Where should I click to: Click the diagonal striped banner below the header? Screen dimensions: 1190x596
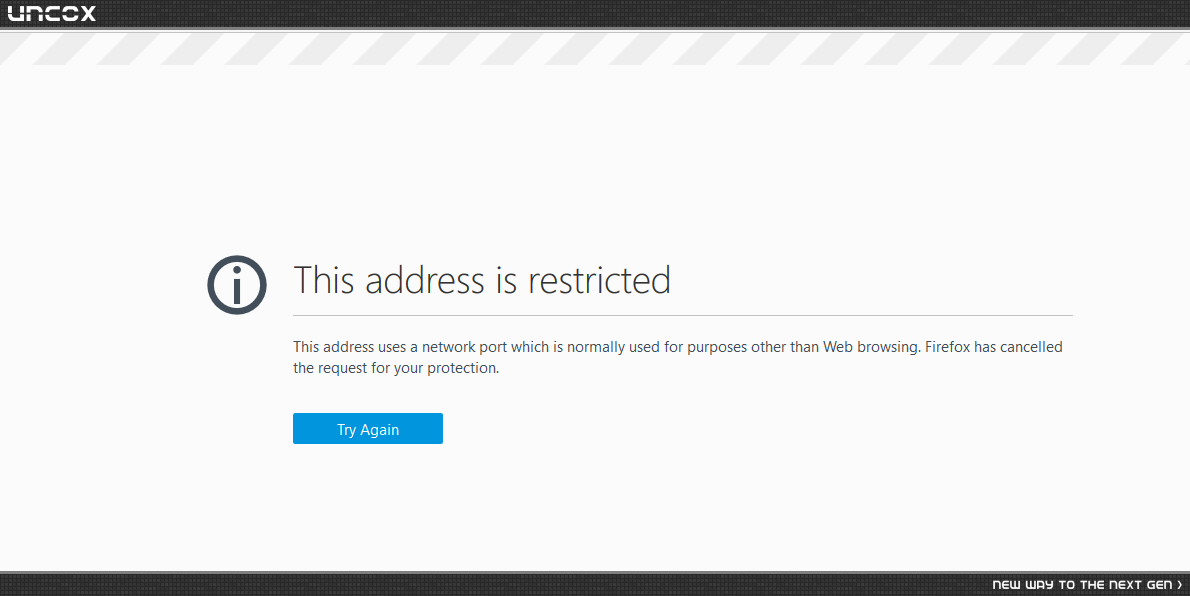point(595,49)
